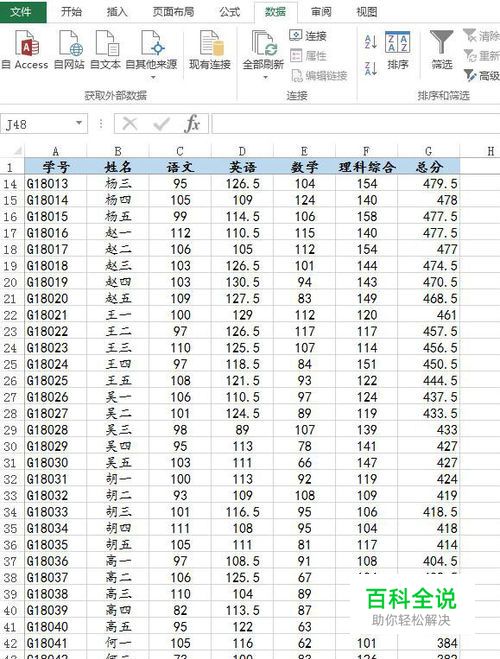Click the 学号 header cell

(x=55, y=167)
